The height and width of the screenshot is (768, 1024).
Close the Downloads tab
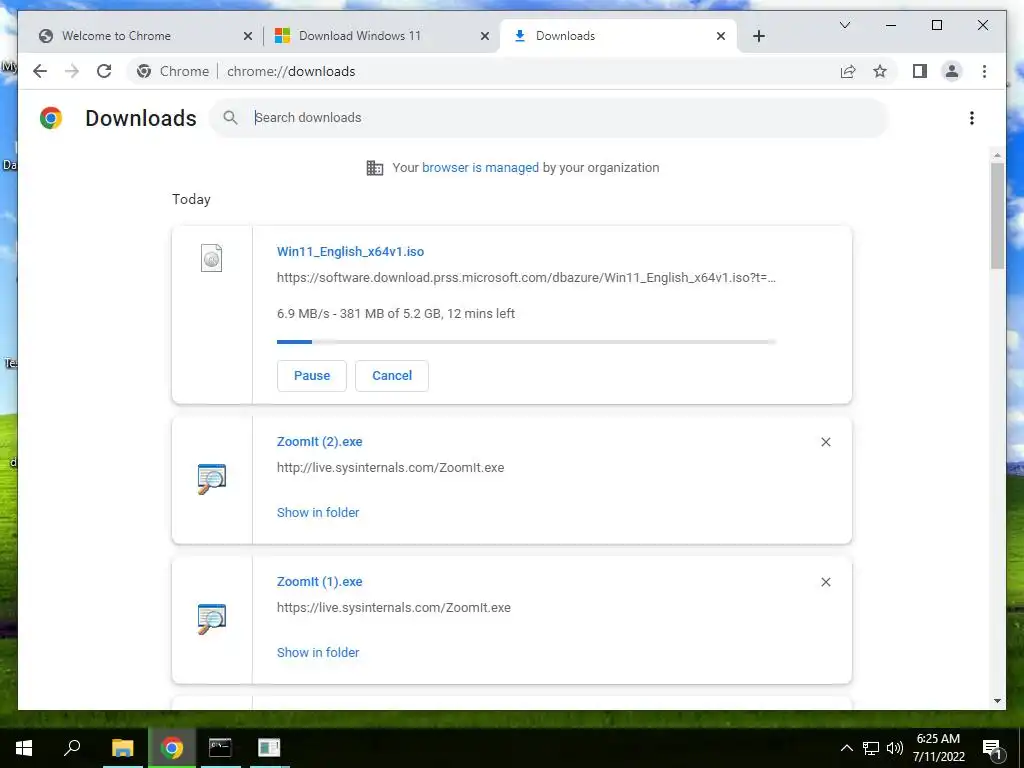click(721, 36)
